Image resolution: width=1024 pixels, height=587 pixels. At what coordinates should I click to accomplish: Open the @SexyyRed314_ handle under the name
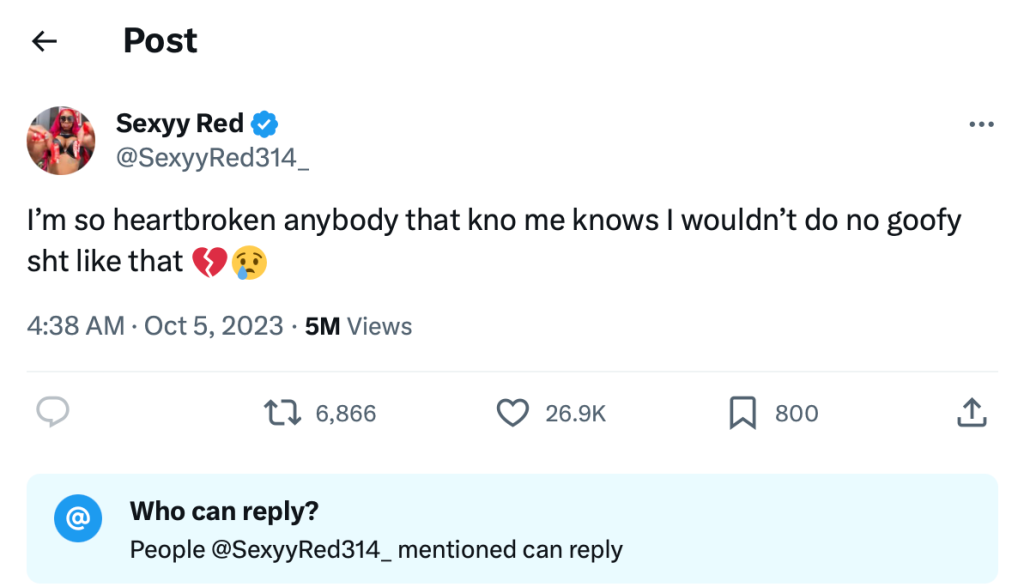tap(212, 157)
